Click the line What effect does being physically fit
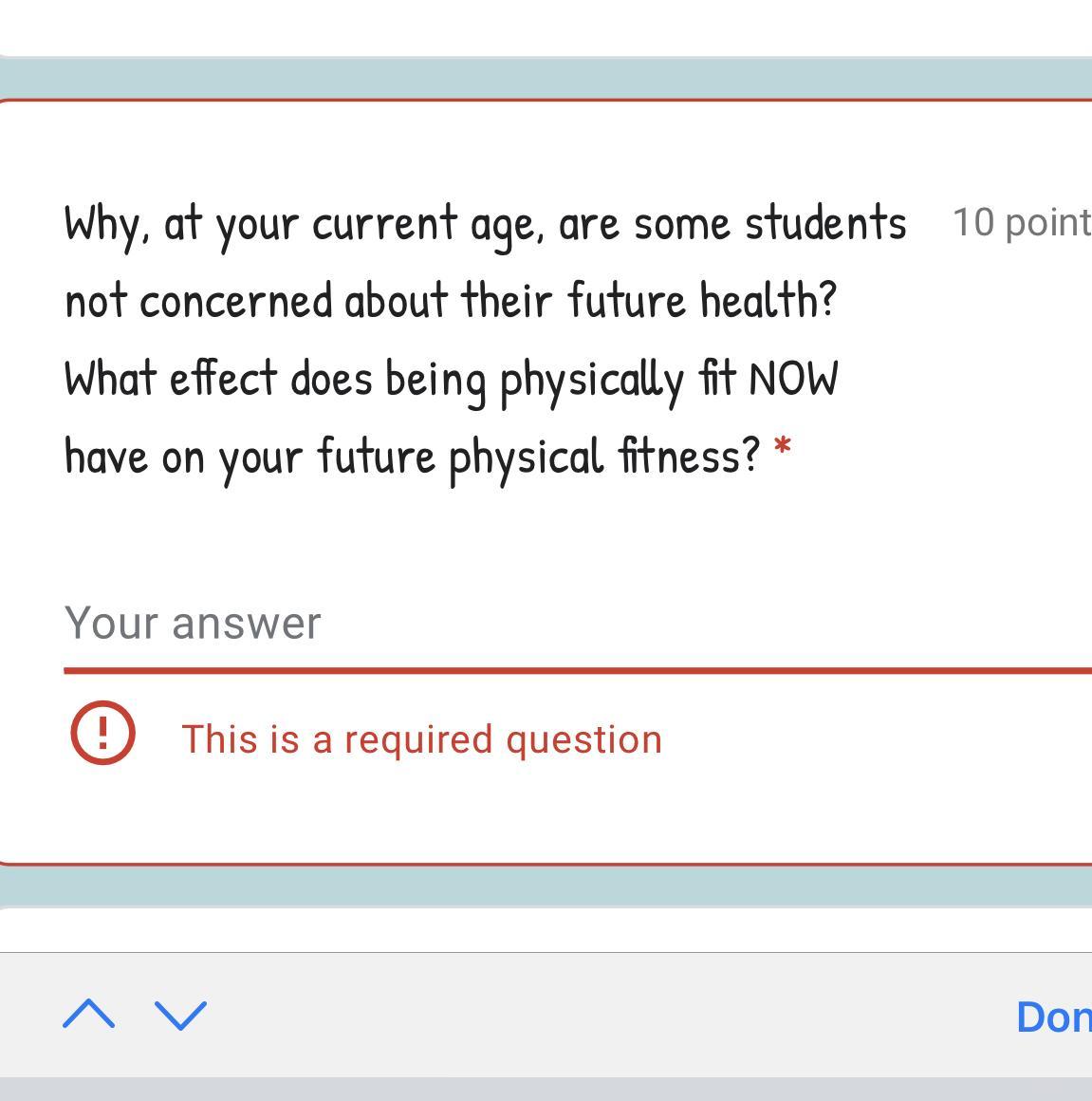Screen dimensions: 1092x1101 tap(451, 379)
